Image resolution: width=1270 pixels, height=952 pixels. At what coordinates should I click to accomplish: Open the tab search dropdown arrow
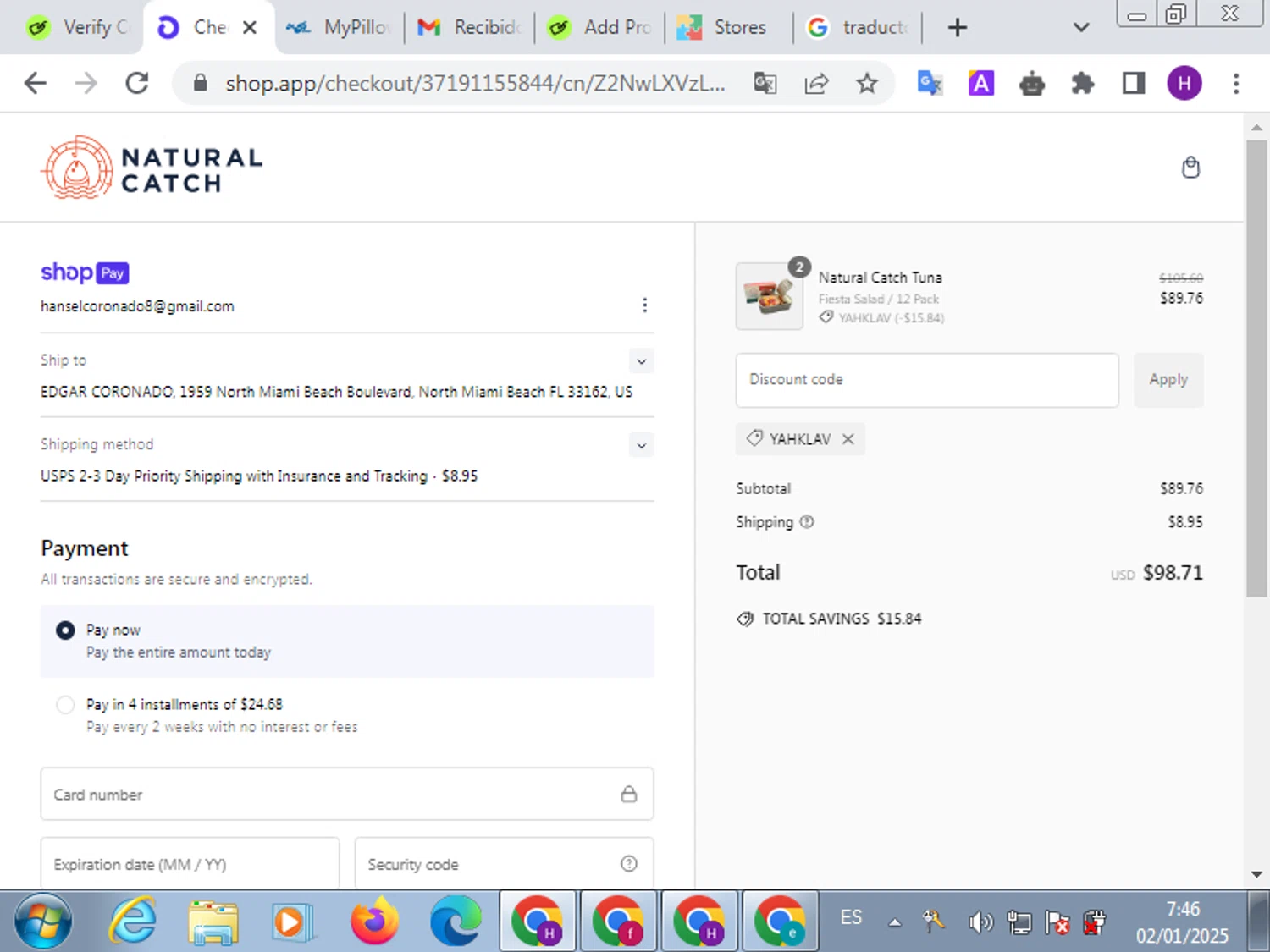pyautogui.click(x=1080, y=28)
